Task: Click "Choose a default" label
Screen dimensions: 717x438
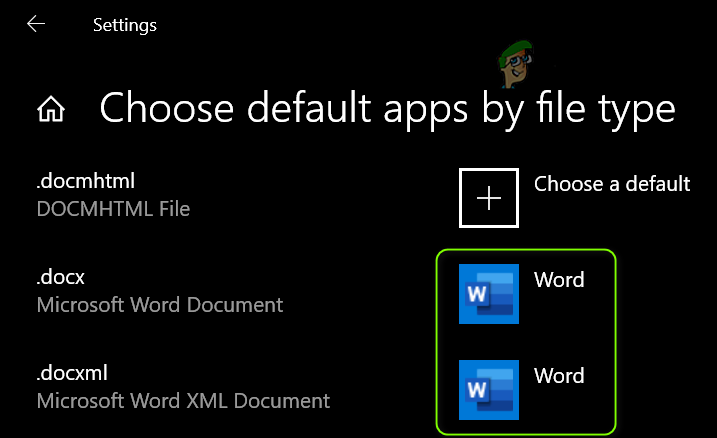Action: pyautogui.click(x=612, y=184)
